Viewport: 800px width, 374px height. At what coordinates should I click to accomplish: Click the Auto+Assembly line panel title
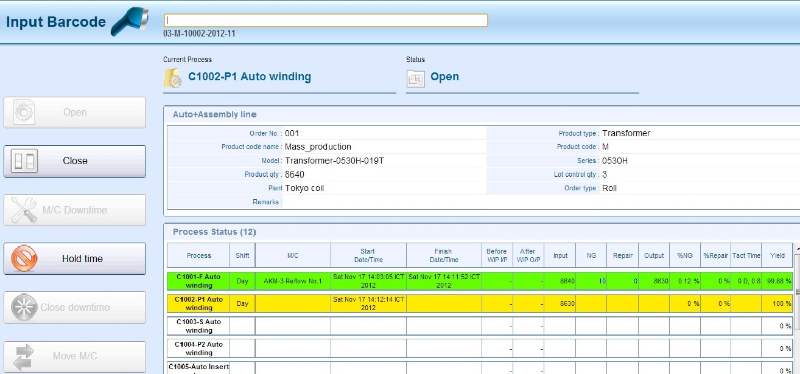point(214,114)
